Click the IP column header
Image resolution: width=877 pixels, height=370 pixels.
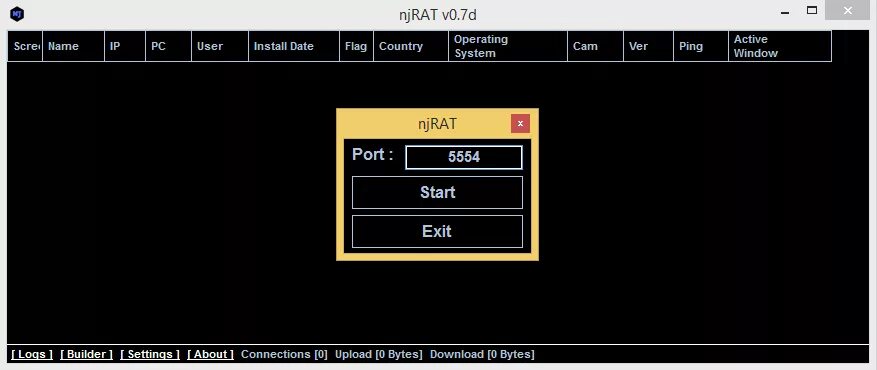pos(125,46)
